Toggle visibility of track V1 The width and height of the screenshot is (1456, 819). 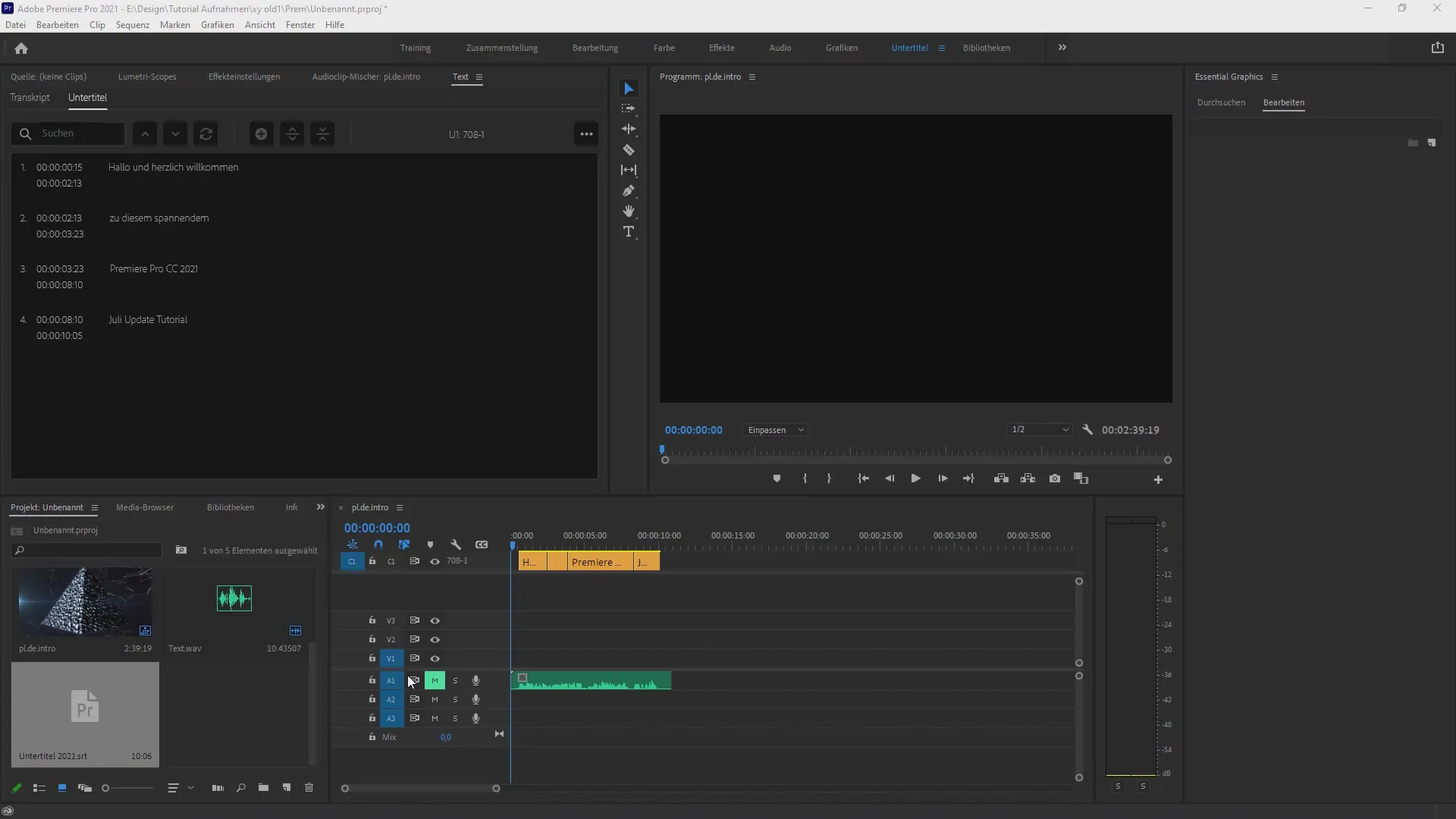click(435, 658)
